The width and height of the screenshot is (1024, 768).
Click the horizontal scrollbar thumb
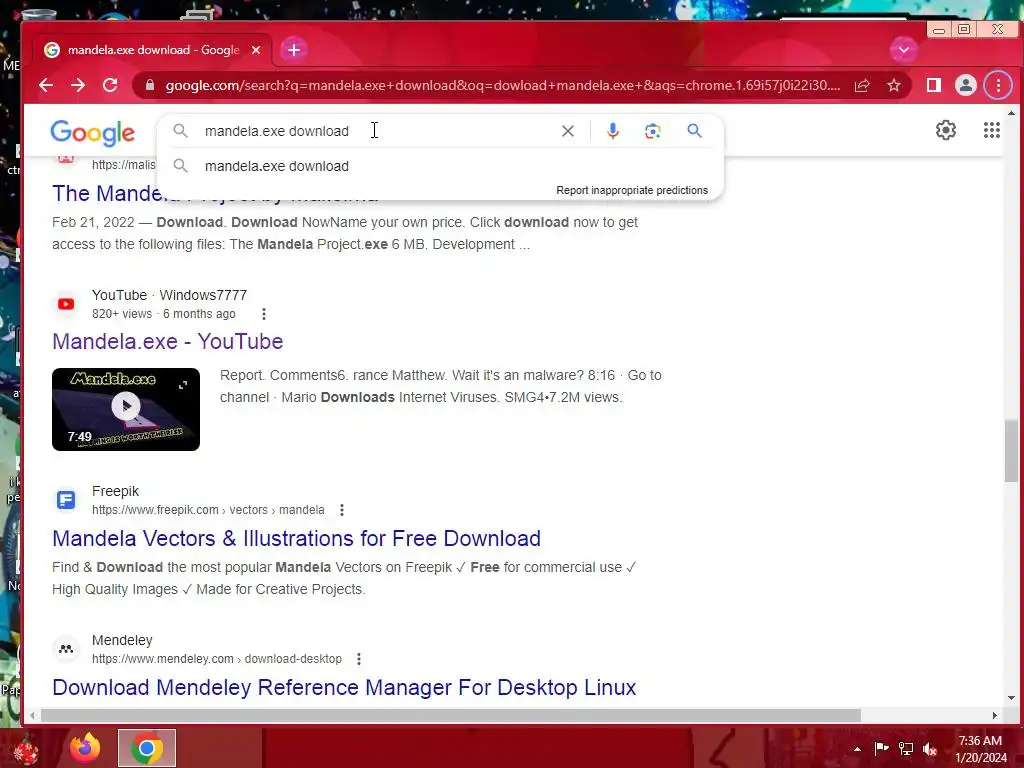(451, 715)
